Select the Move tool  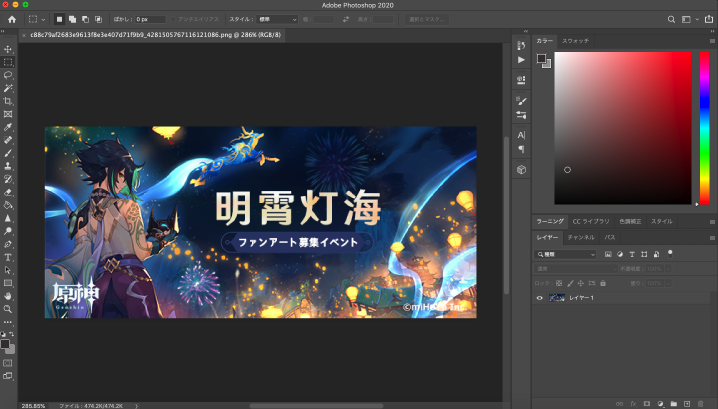pos(8,49)
